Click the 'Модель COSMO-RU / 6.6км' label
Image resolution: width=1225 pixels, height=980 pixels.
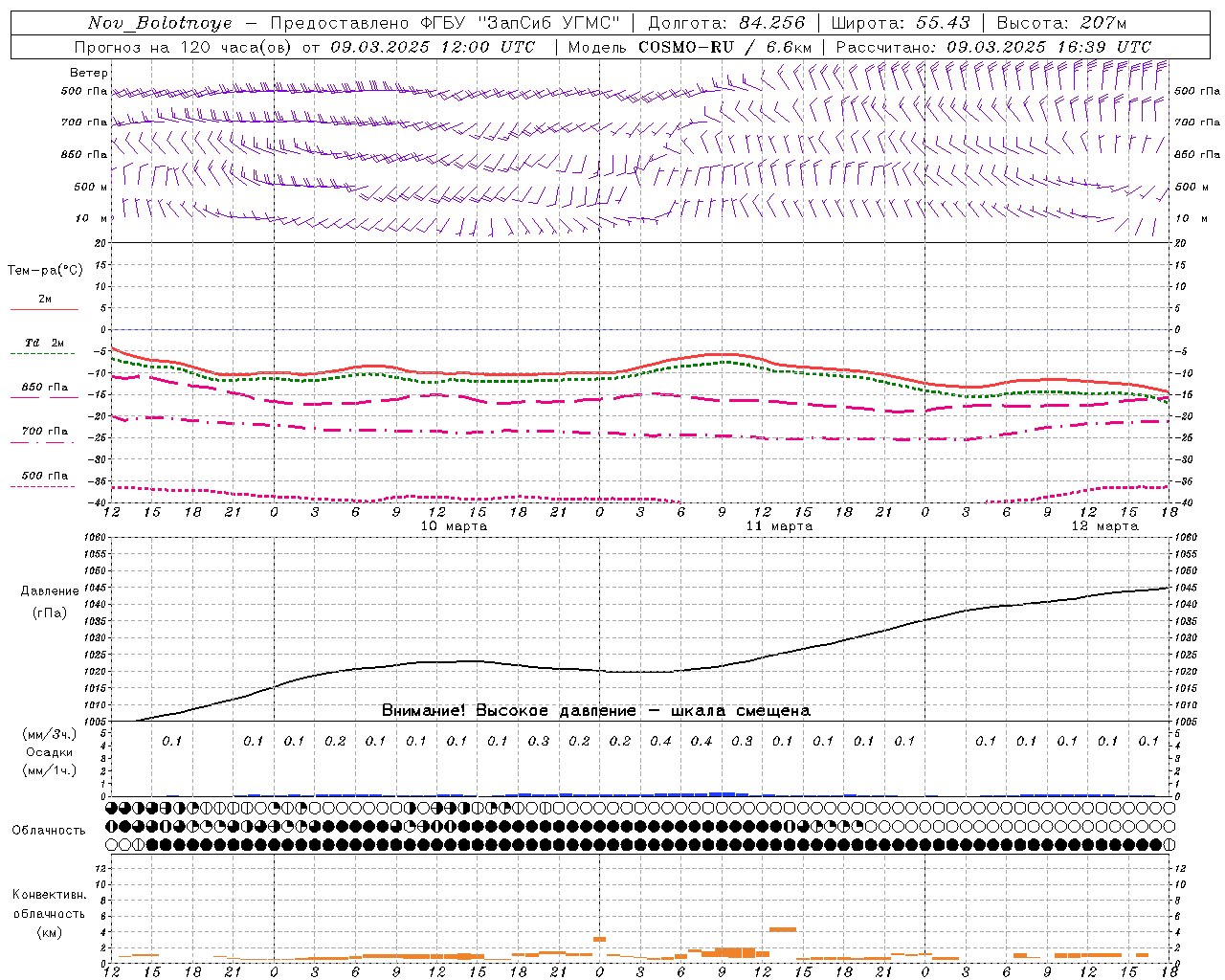[x=690, y=47]
